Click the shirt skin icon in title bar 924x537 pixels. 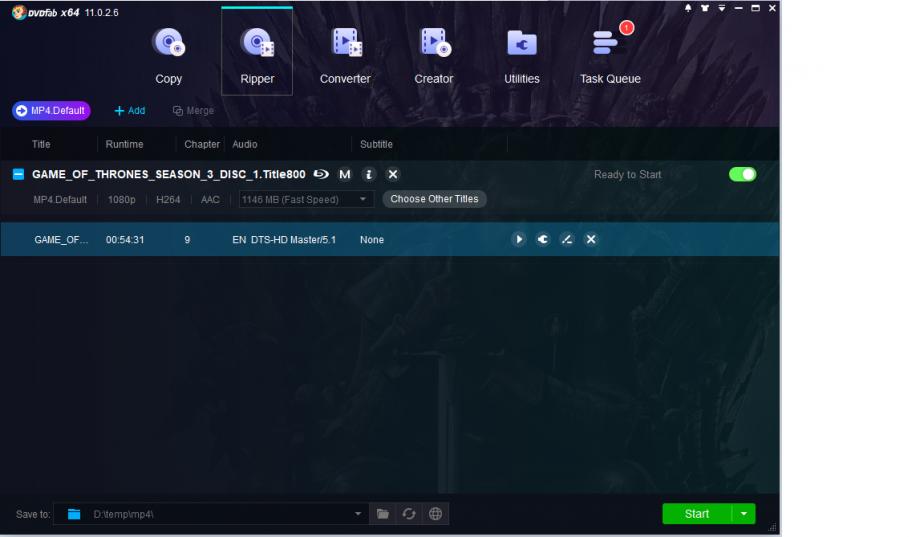[x=705, y=8]
